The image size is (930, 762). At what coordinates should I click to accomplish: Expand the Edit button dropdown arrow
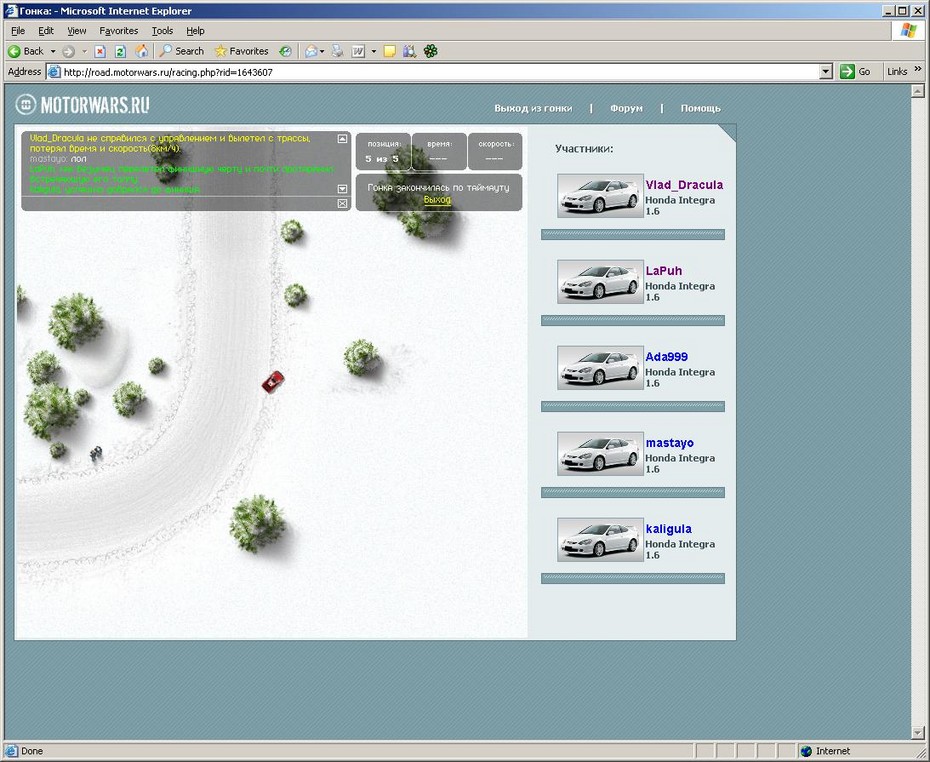click(374, 52)
